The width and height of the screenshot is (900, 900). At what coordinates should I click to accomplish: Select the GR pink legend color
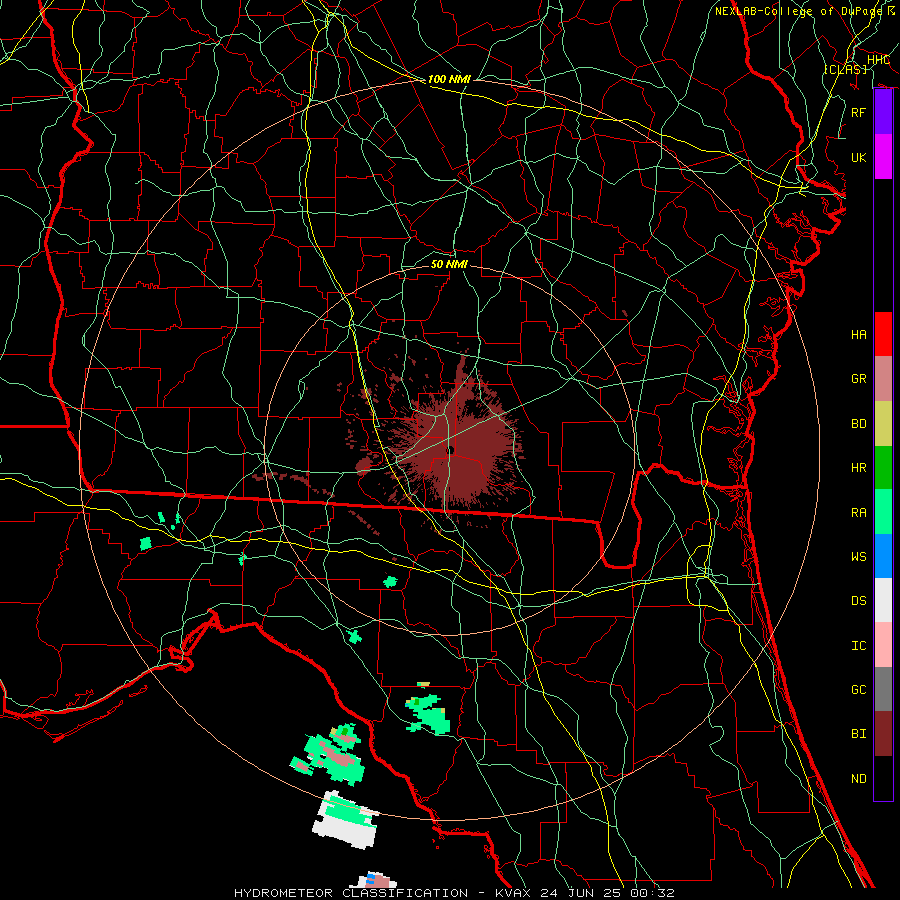point(883,378)
